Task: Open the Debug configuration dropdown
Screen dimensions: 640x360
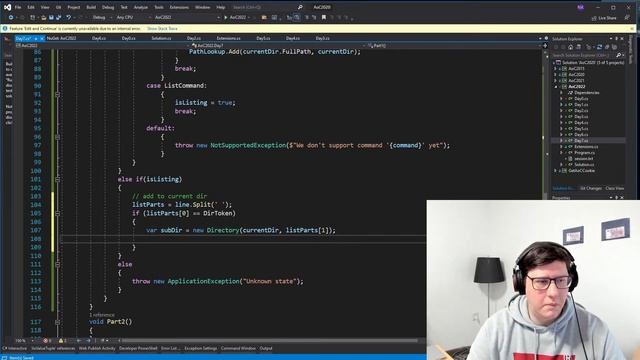Action: click(101, 18)
